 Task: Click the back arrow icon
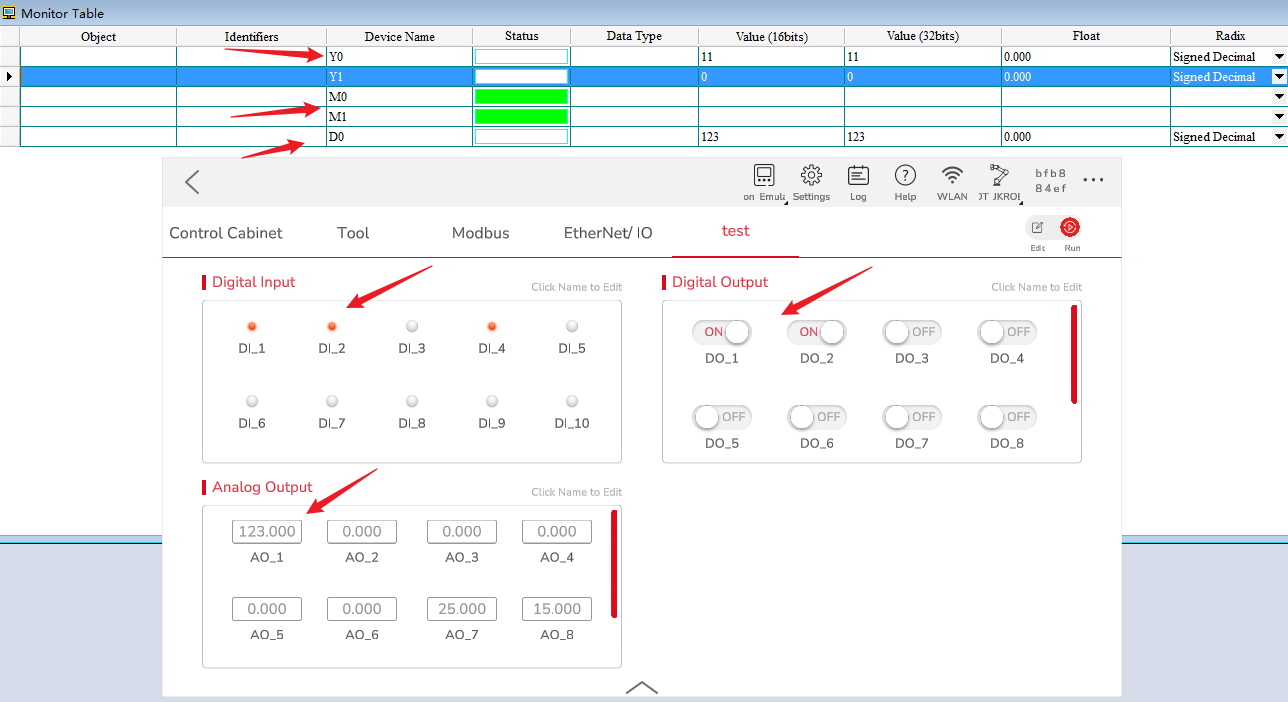(192, 182)
